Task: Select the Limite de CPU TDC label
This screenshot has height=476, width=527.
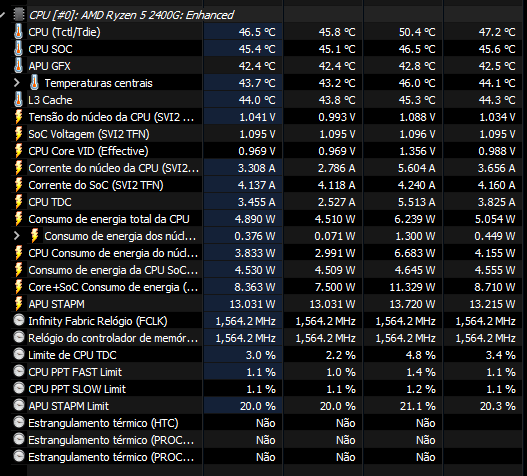Action: pos(72,355)
